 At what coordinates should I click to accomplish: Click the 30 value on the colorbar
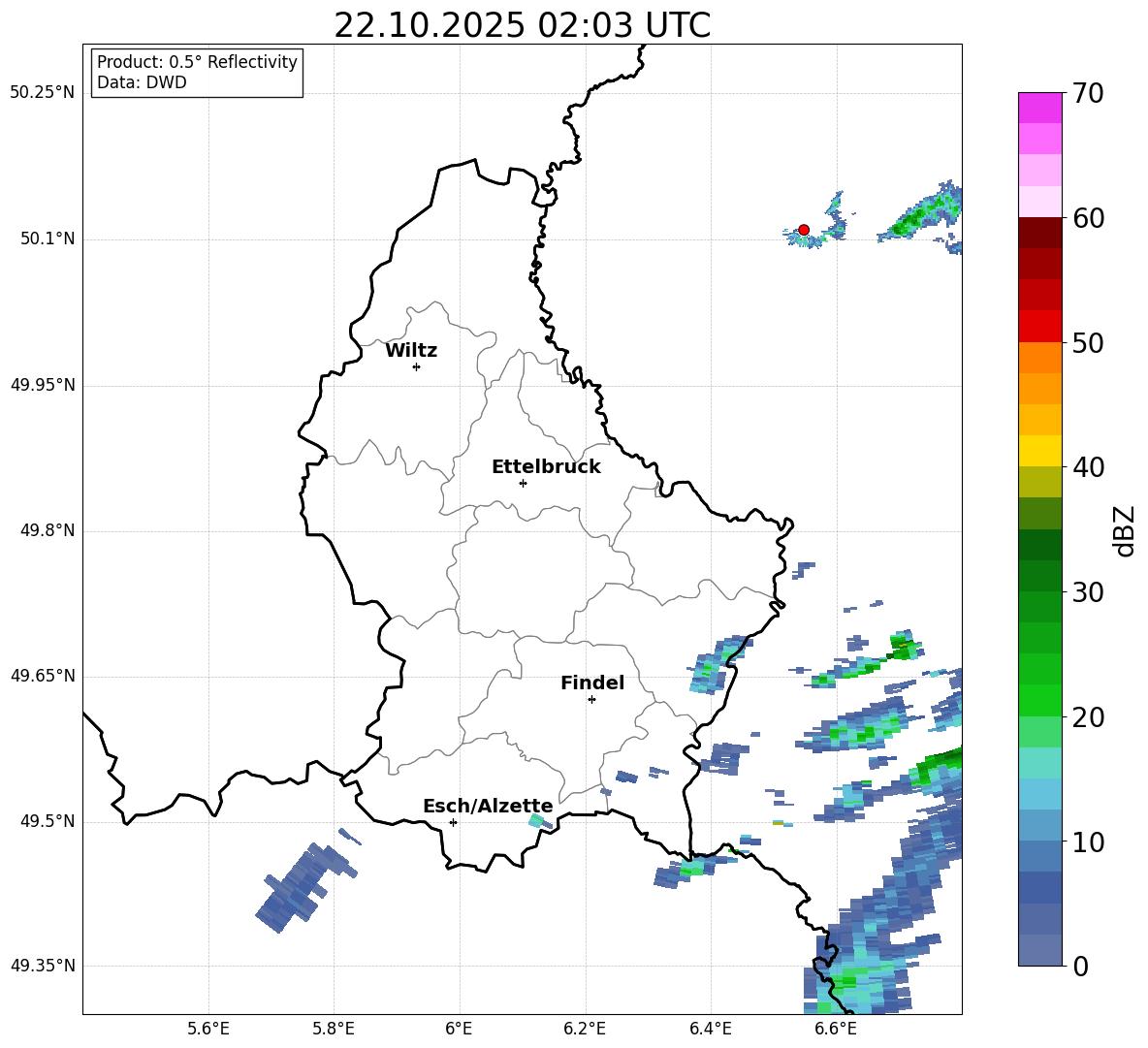(x=1088, y=592)
